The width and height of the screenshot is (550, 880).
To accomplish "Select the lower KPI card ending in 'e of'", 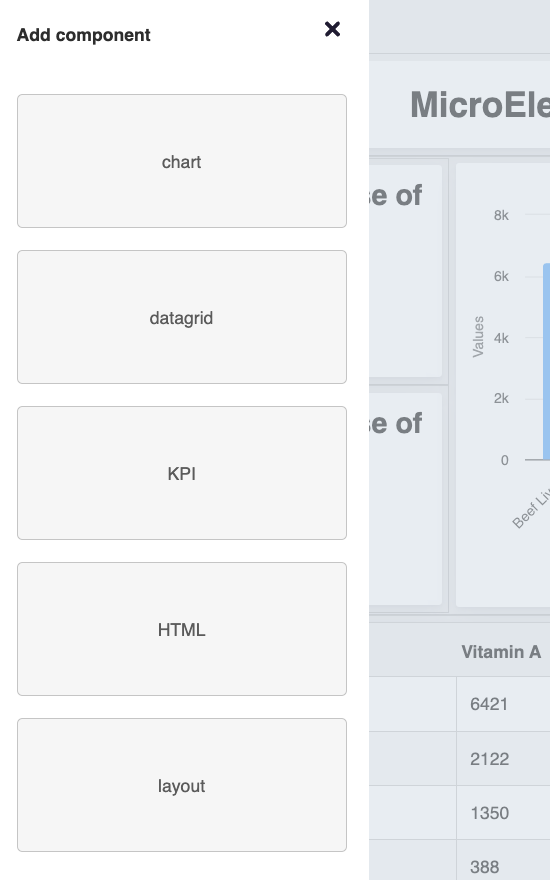I will click(406, 499).
